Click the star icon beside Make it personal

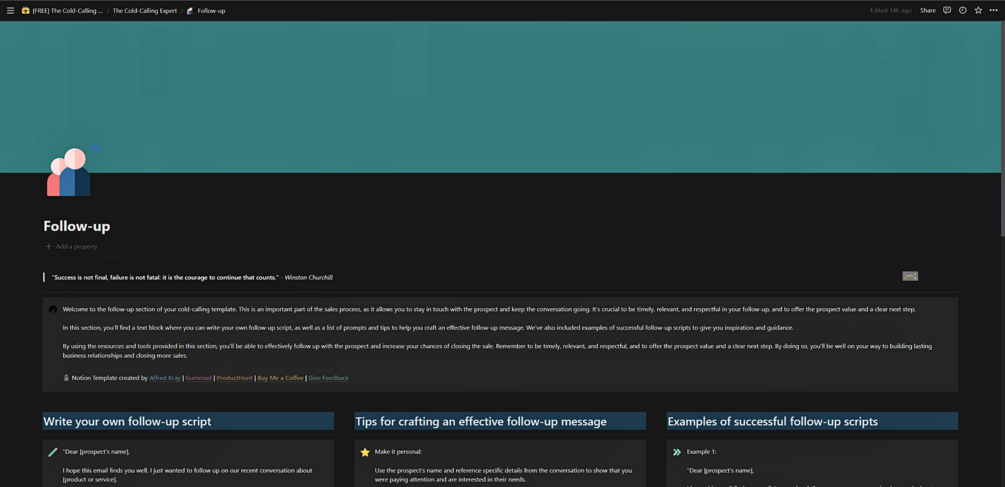point(365,452)
